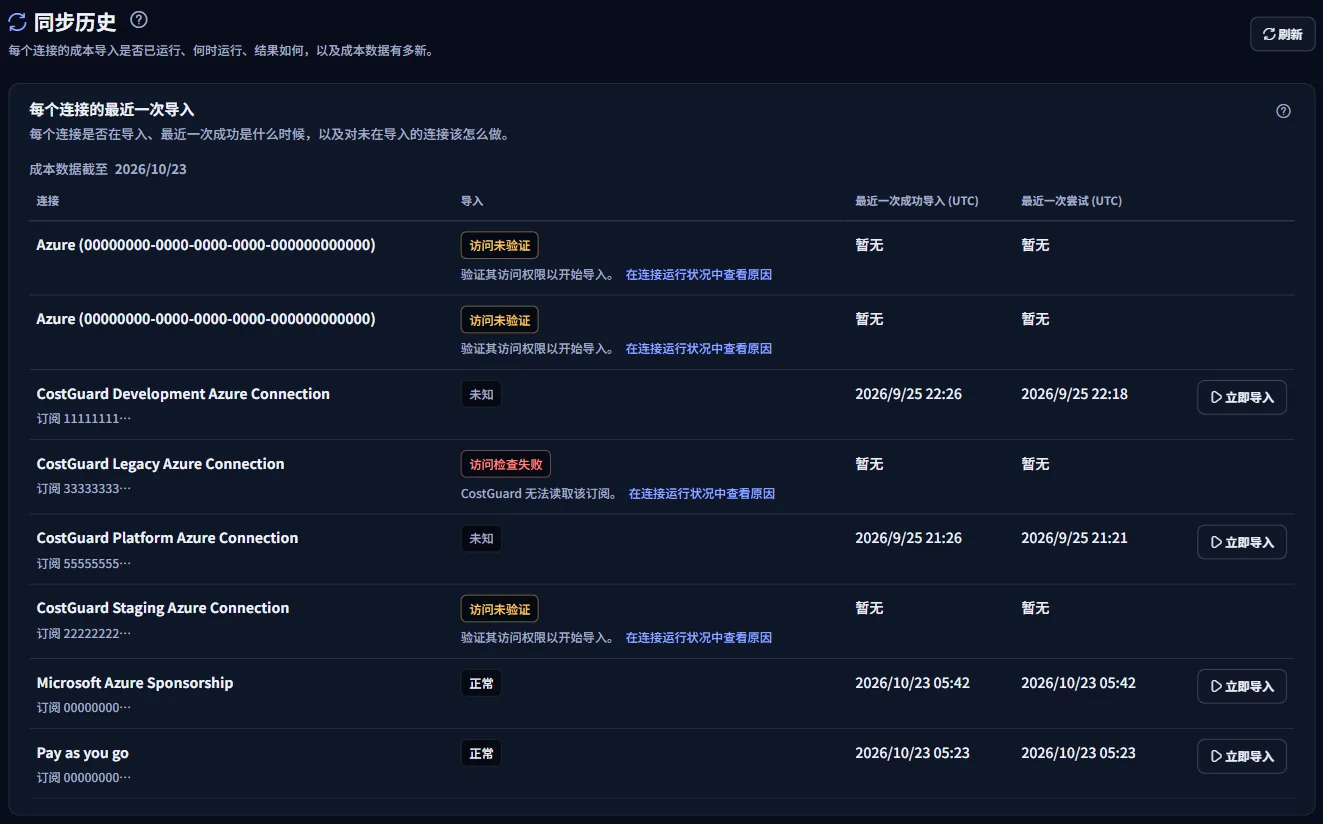Click 订阅 11111111… subscription text
1323x824 pixels.
click(84, 419)
